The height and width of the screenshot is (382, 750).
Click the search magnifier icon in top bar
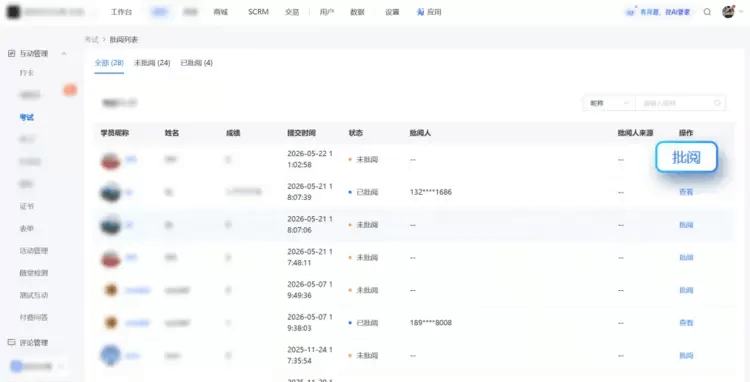point(707,12)
